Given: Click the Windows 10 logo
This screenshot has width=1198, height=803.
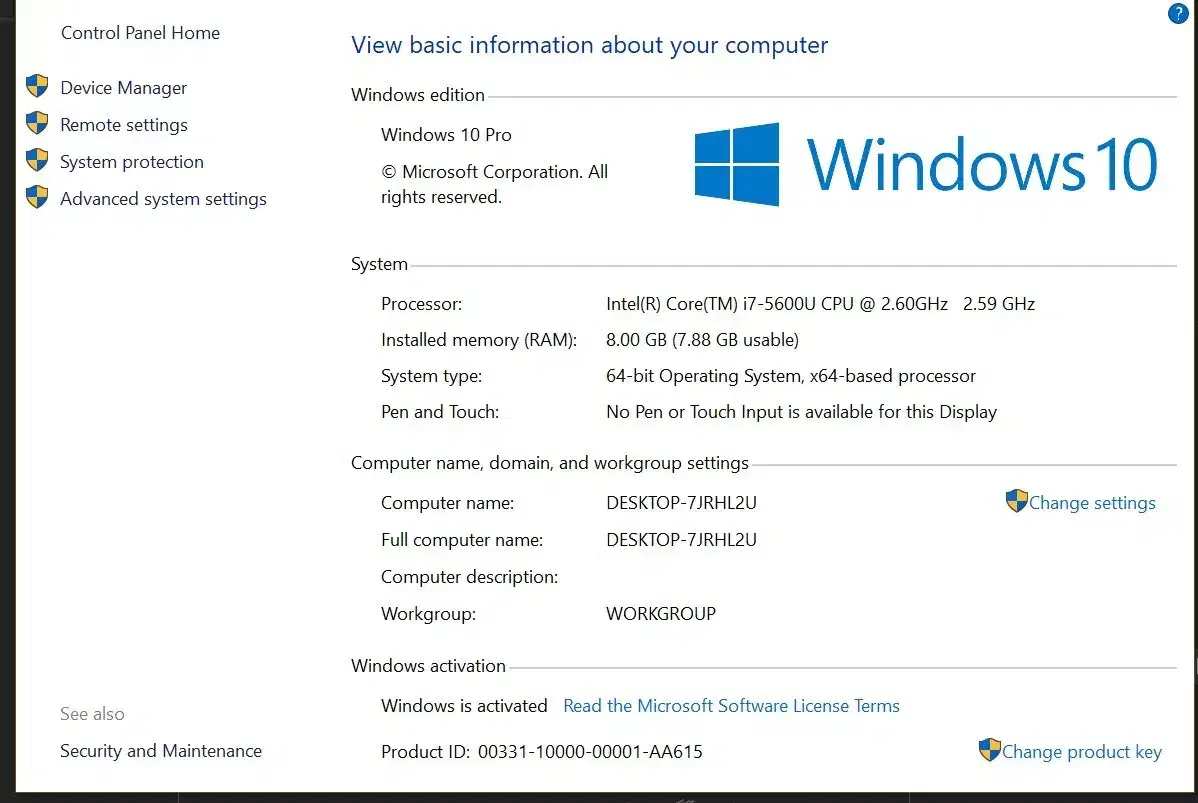Looking at the screenshot, I should pos(925,164).
